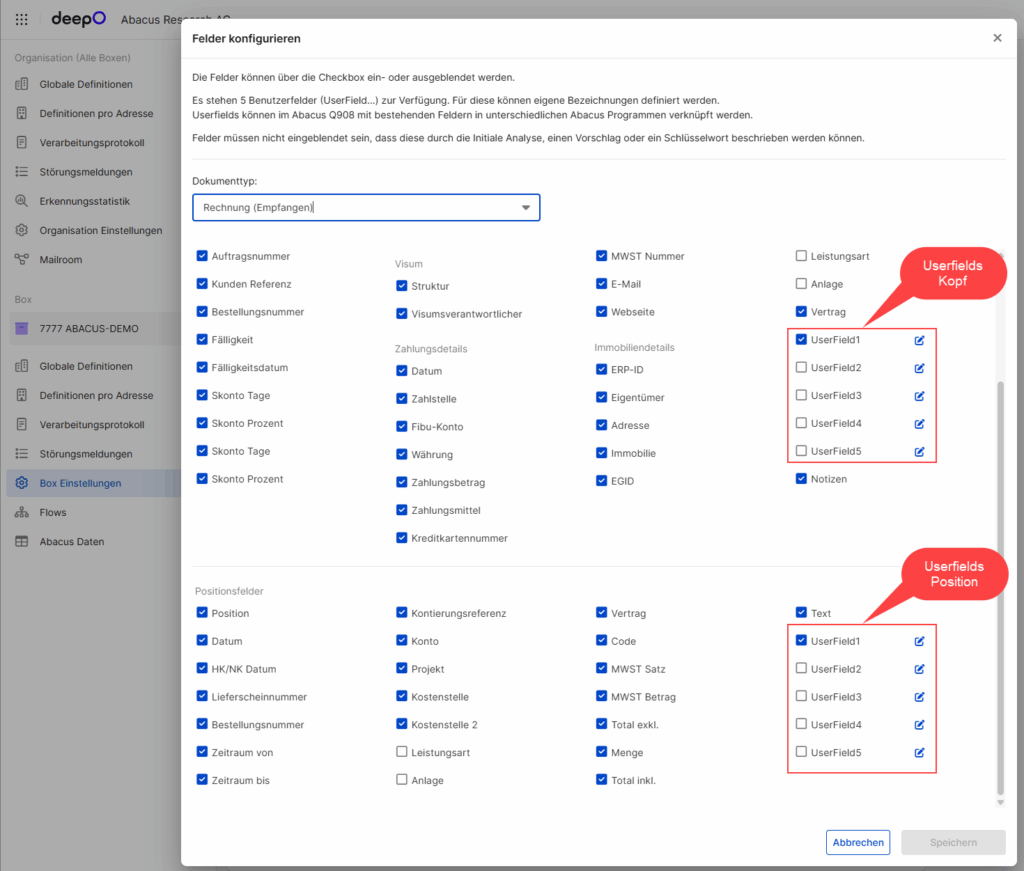Uncheck the Kreditkartennummer checkbox
1024x871 pixels.
pos(402,537)
